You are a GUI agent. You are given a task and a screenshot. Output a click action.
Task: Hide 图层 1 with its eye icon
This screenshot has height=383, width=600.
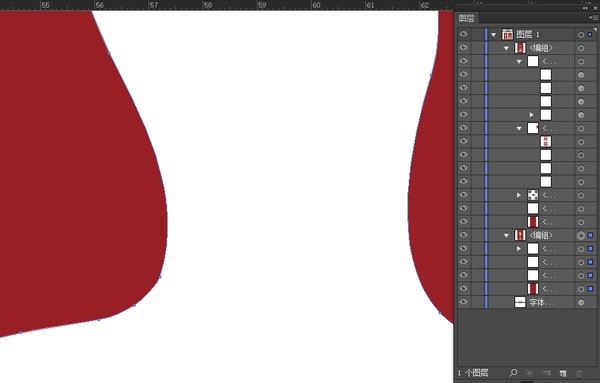coord(463,34)
